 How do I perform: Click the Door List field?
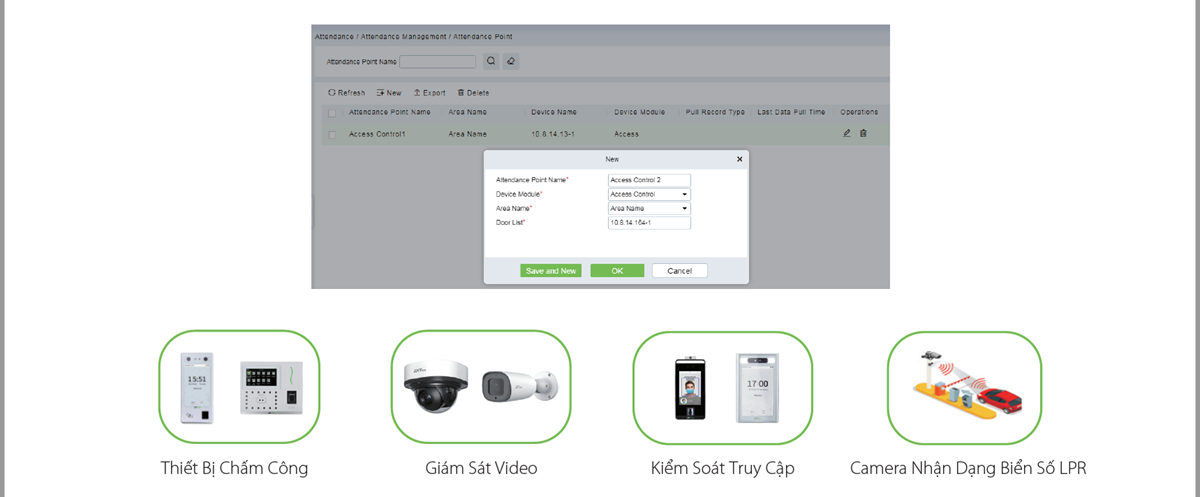pos(649,223)
